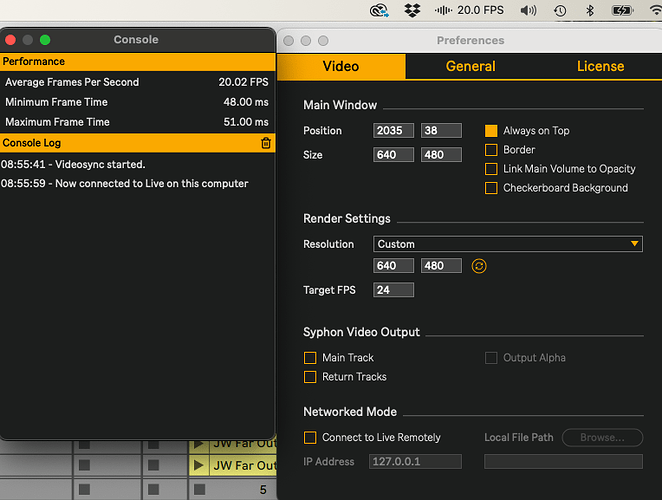Close the Console window
Image resolution: width=662 pixels, height=500 pixels.
11,40
